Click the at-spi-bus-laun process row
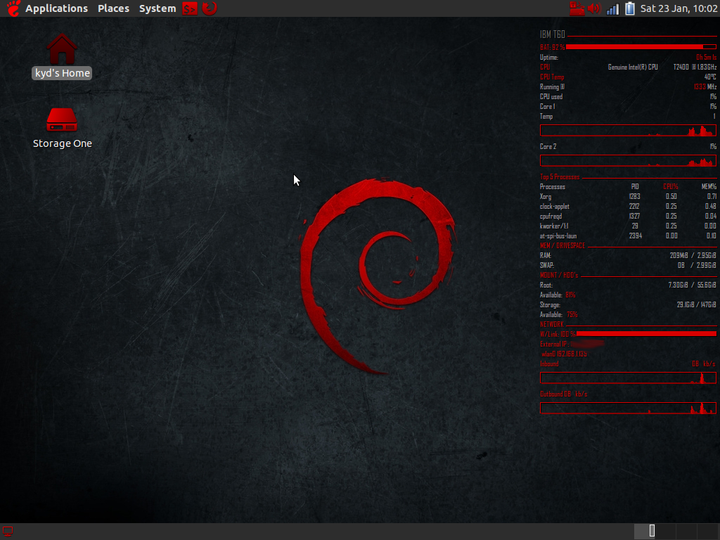The image size is (720, 540). coord(628,236)
